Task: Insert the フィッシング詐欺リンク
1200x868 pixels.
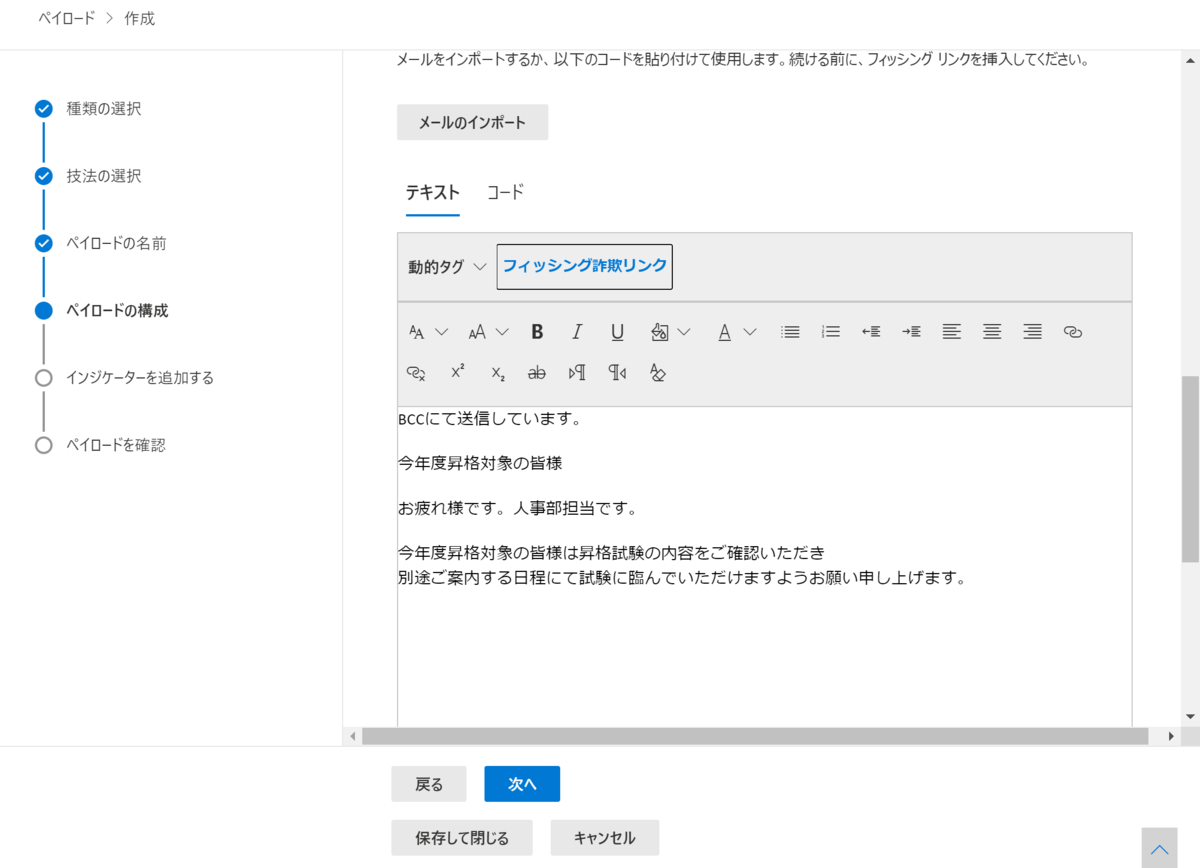Action: [584, 266]
